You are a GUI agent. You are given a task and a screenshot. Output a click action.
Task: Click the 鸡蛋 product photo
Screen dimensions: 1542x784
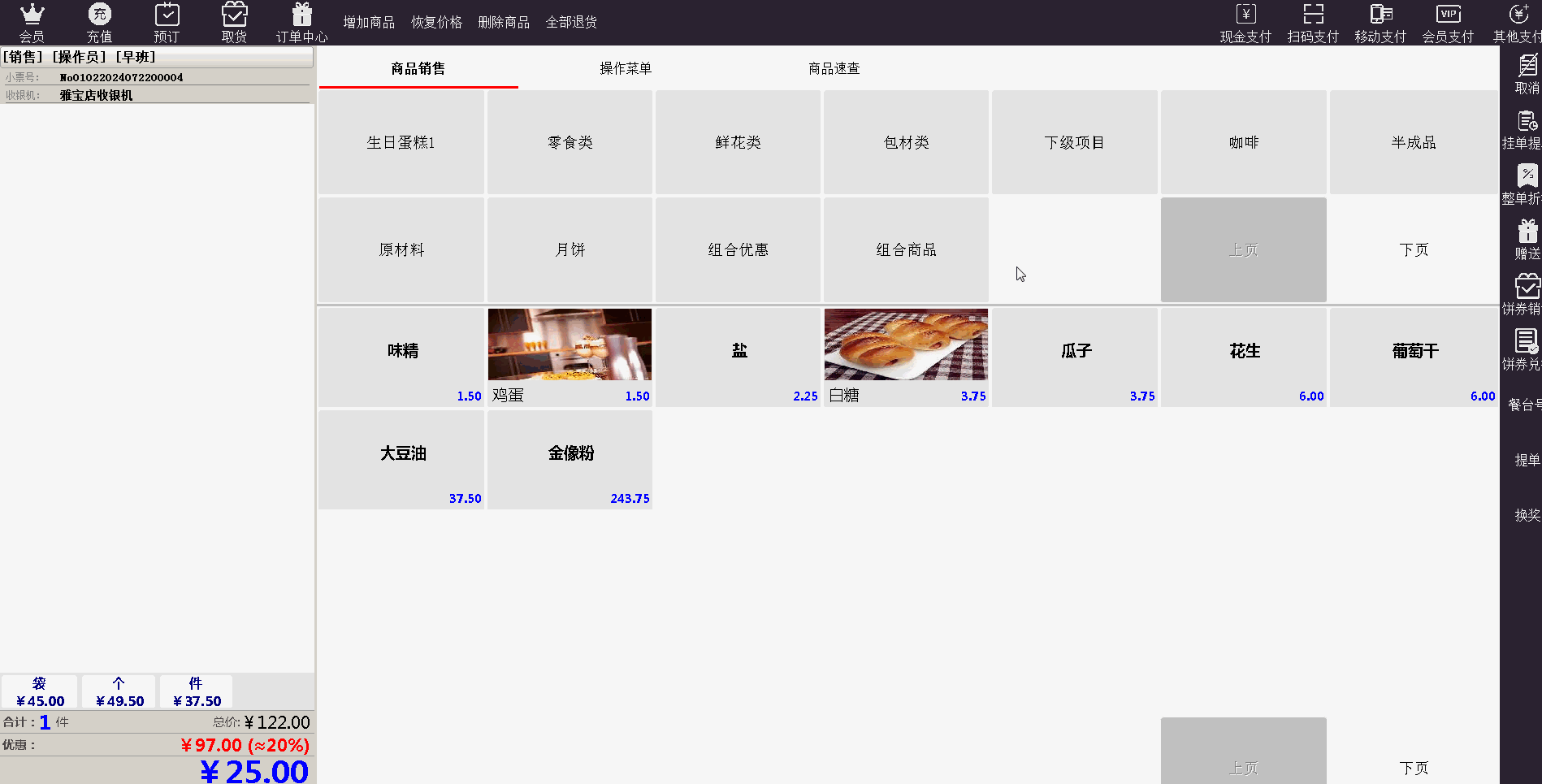(x=570, y=344)
